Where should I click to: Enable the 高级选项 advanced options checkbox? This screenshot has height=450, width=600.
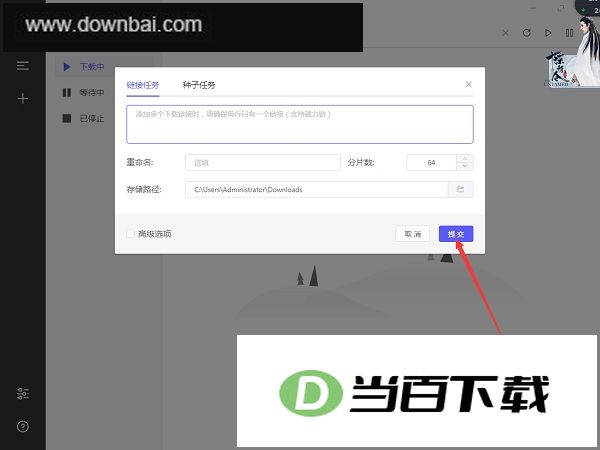click(x=131, y=234)
